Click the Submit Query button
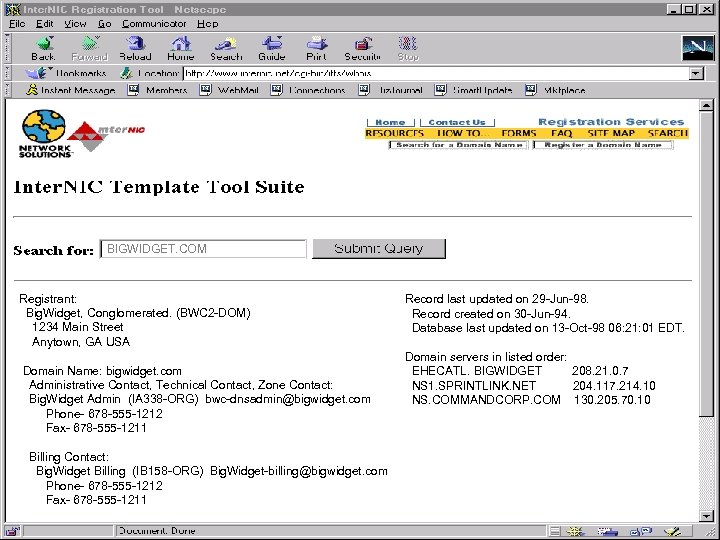This screenshot has height=540, width=720. tap(379, 248)
